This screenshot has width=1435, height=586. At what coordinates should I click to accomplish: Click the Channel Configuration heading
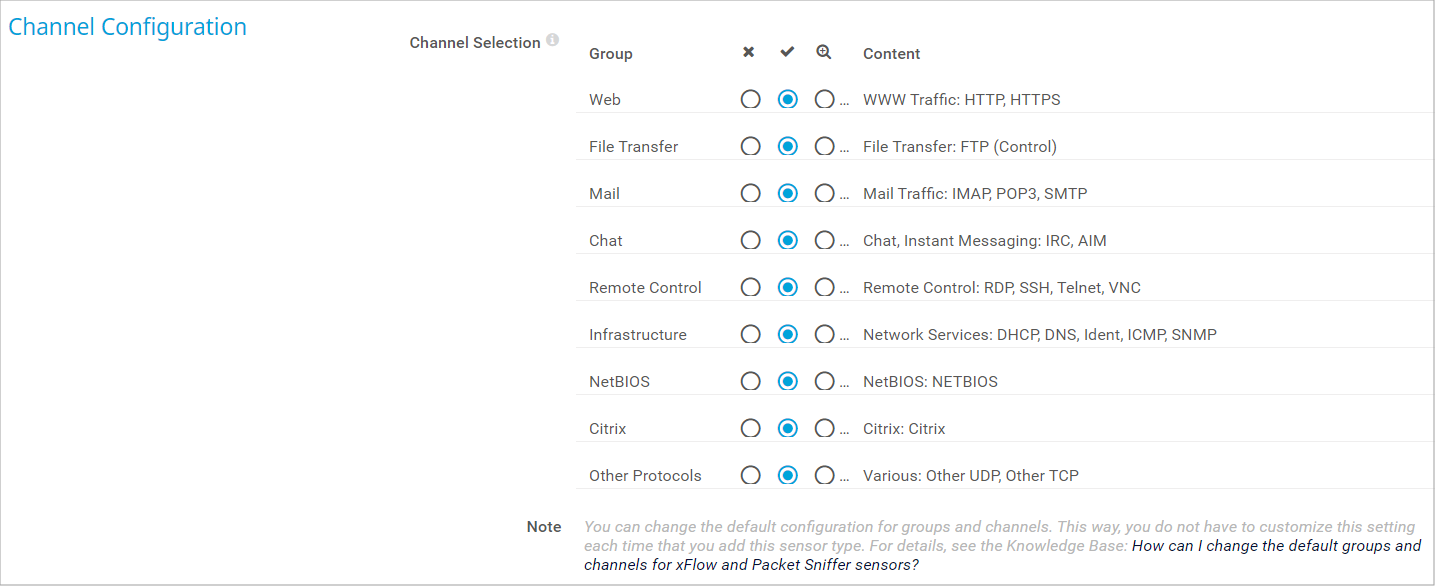127,27
